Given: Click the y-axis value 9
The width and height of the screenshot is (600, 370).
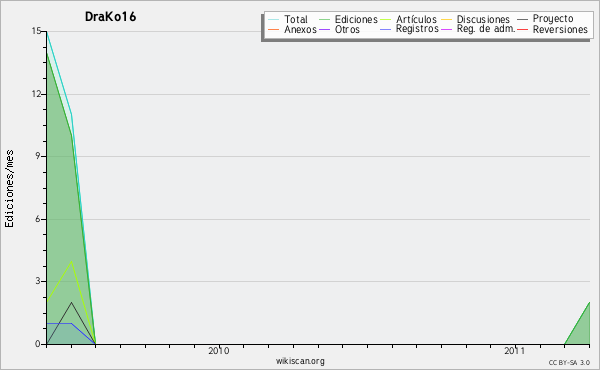Looking at the screenshot, I should (x=38, y=156).
